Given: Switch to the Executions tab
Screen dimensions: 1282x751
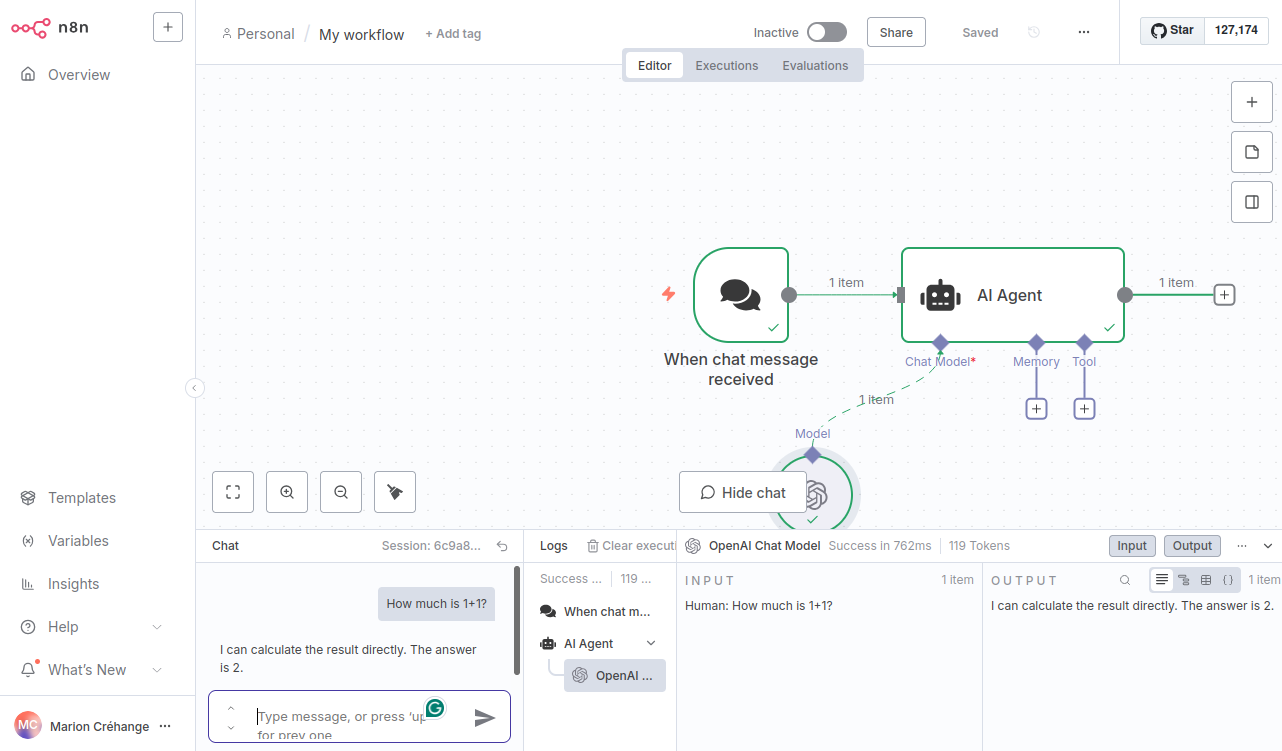Looking at the screenshot, I should click(726, 64).
